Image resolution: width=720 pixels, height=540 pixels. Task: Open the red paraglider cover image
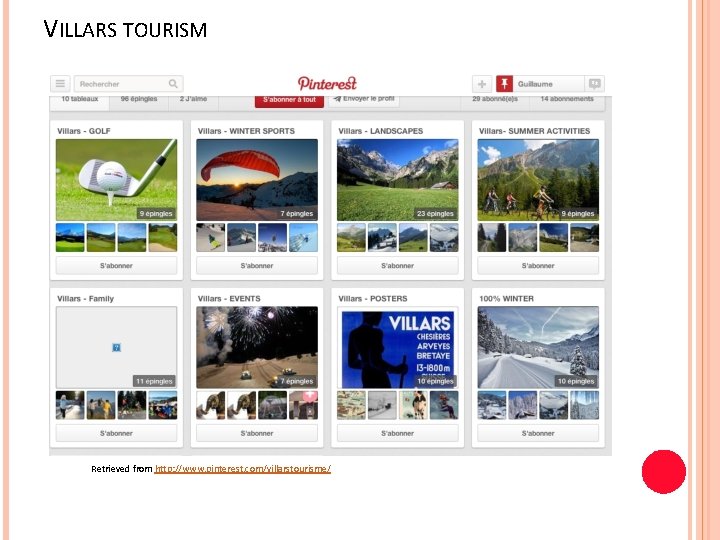tap(257, 180)
